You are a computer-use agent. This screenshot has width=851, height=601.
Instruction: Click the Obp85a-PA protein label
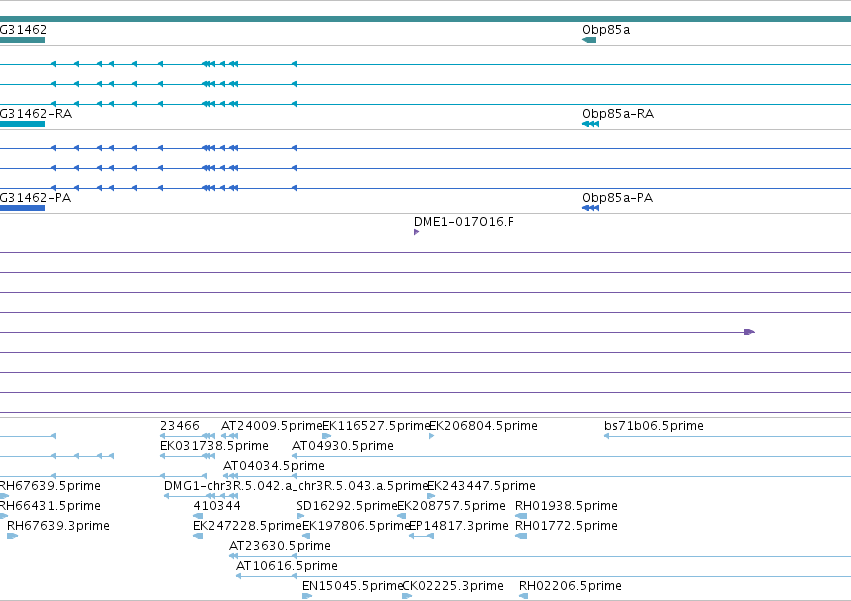(617, 198)
